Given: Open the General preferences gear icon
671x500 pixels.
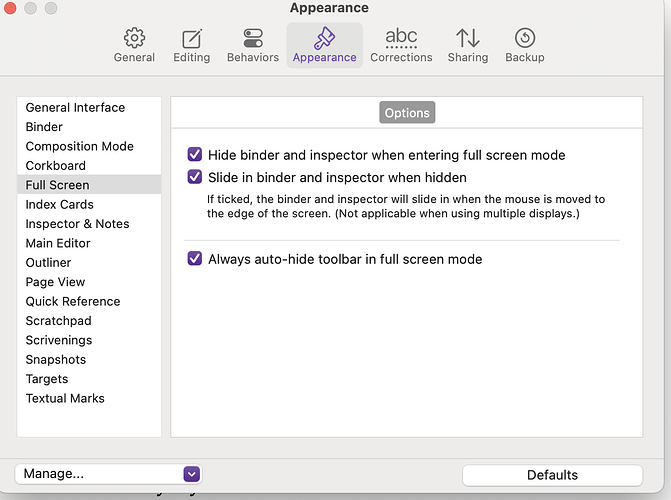Looking at the screenshot, I should pos(134,39).
